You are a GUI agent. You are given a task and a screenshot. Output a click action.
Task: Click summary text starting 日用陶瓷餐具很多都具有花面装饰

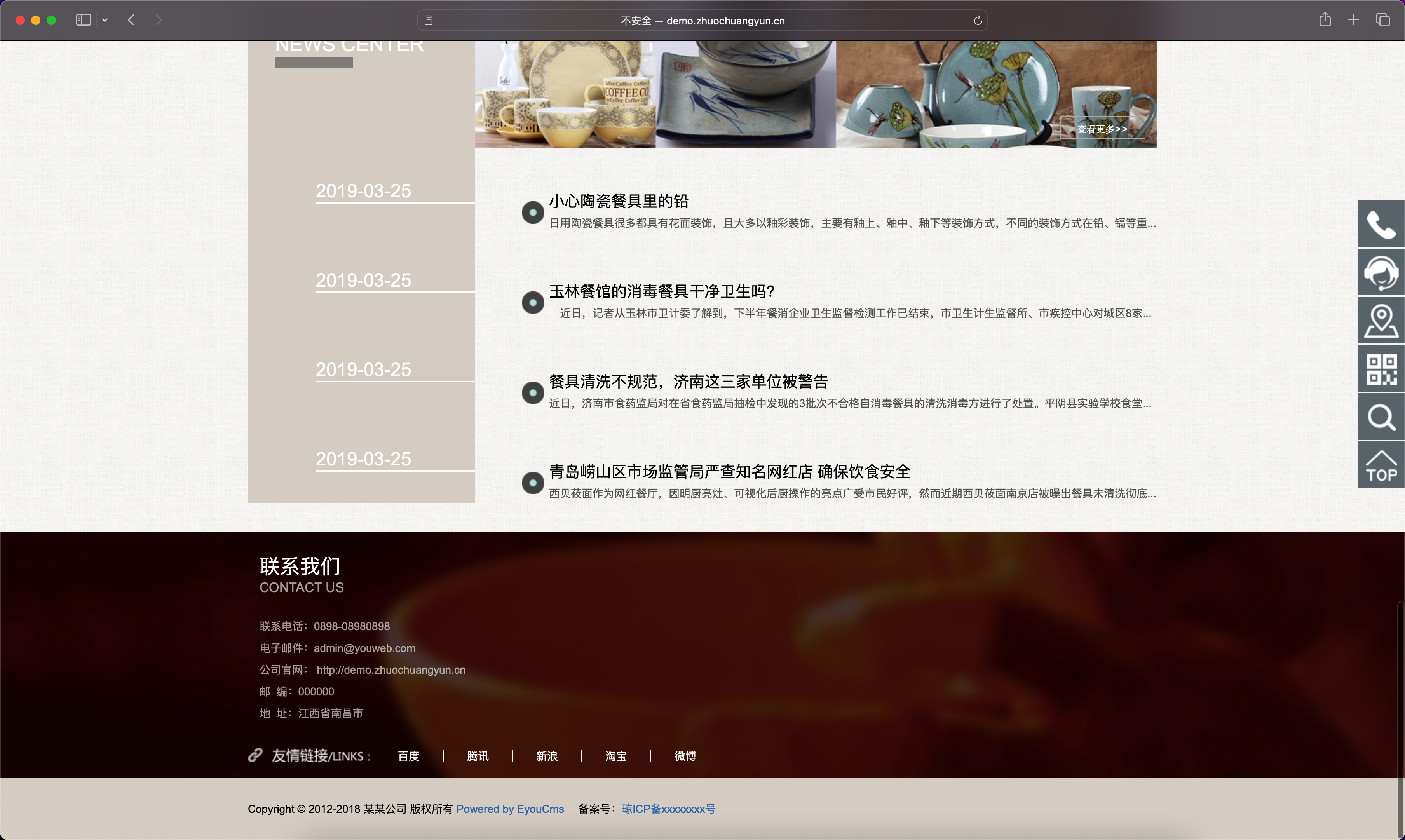pos(852,223)
